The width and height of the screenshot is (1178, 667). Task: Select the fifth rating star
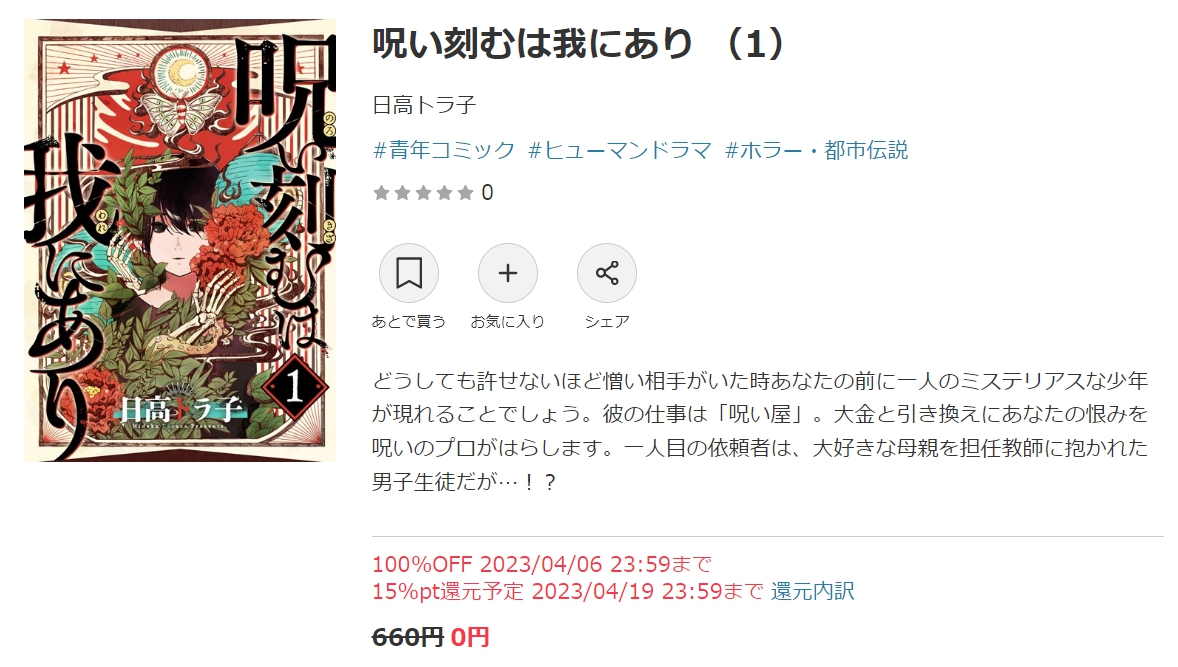[x=466, y=193]
